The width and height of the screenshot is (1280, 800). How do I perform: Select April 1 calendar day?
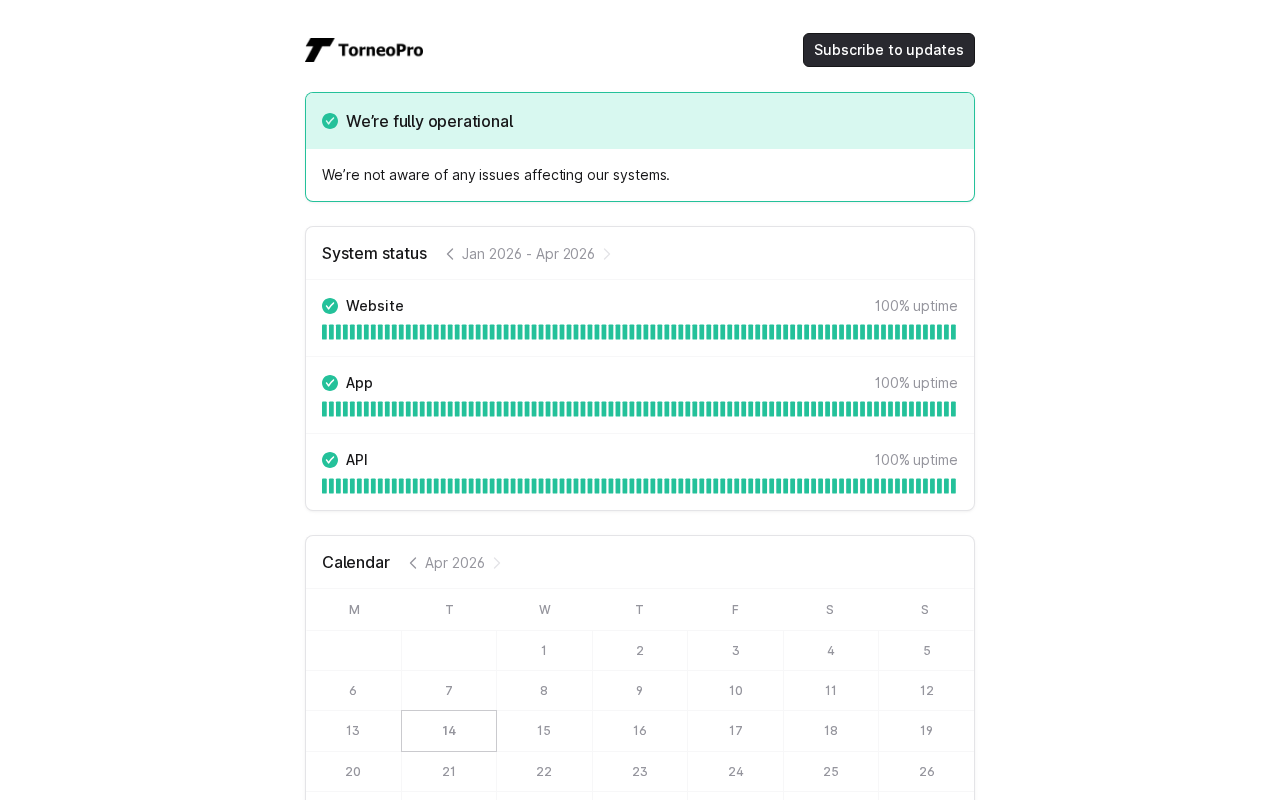click(x=544, y=650)
